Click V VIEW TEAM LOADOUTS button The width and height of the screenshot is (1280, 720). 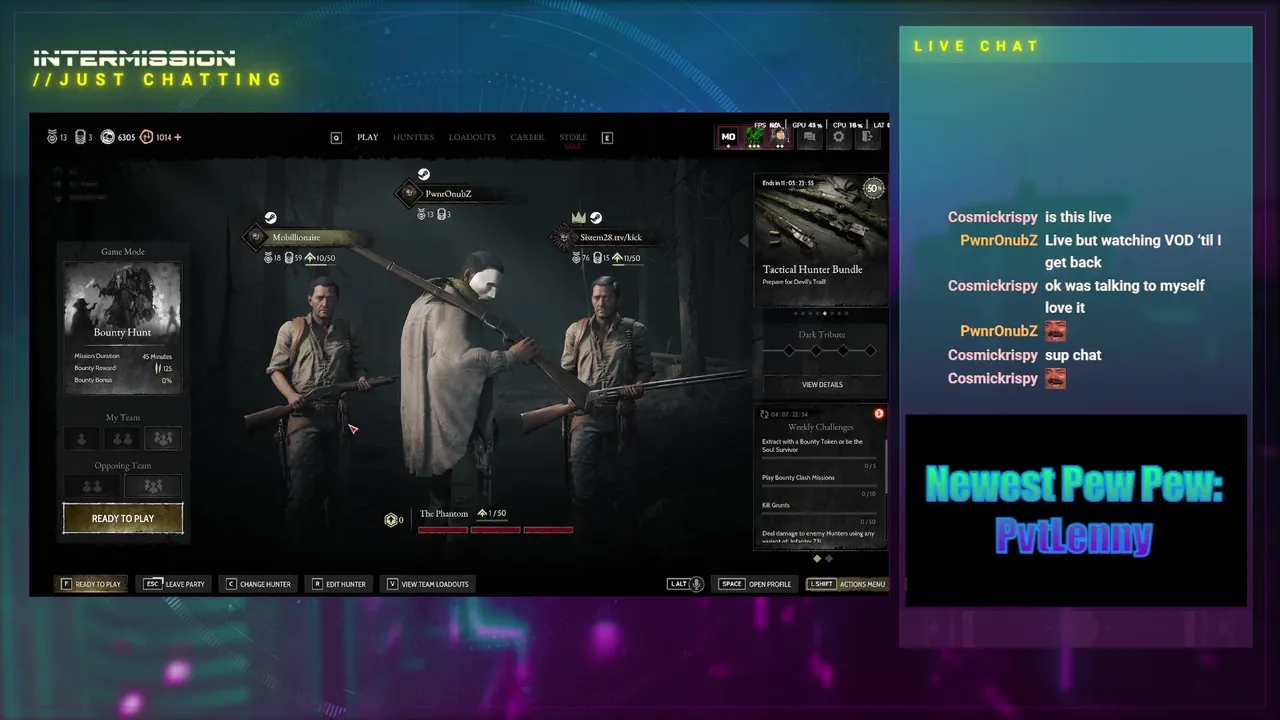tap(428, 584)
